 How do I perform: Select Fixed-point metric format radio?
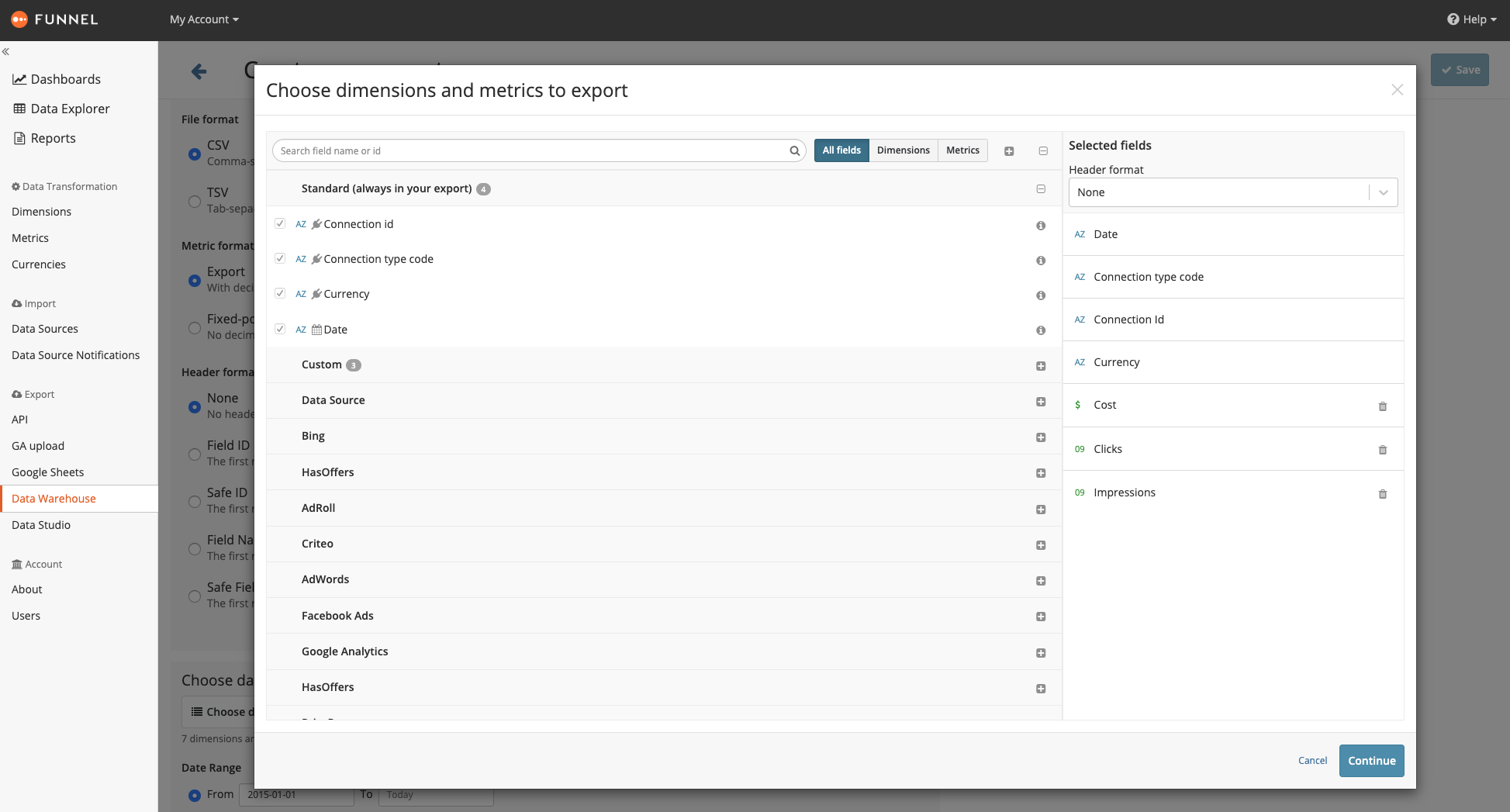click(x=195, y=327)
